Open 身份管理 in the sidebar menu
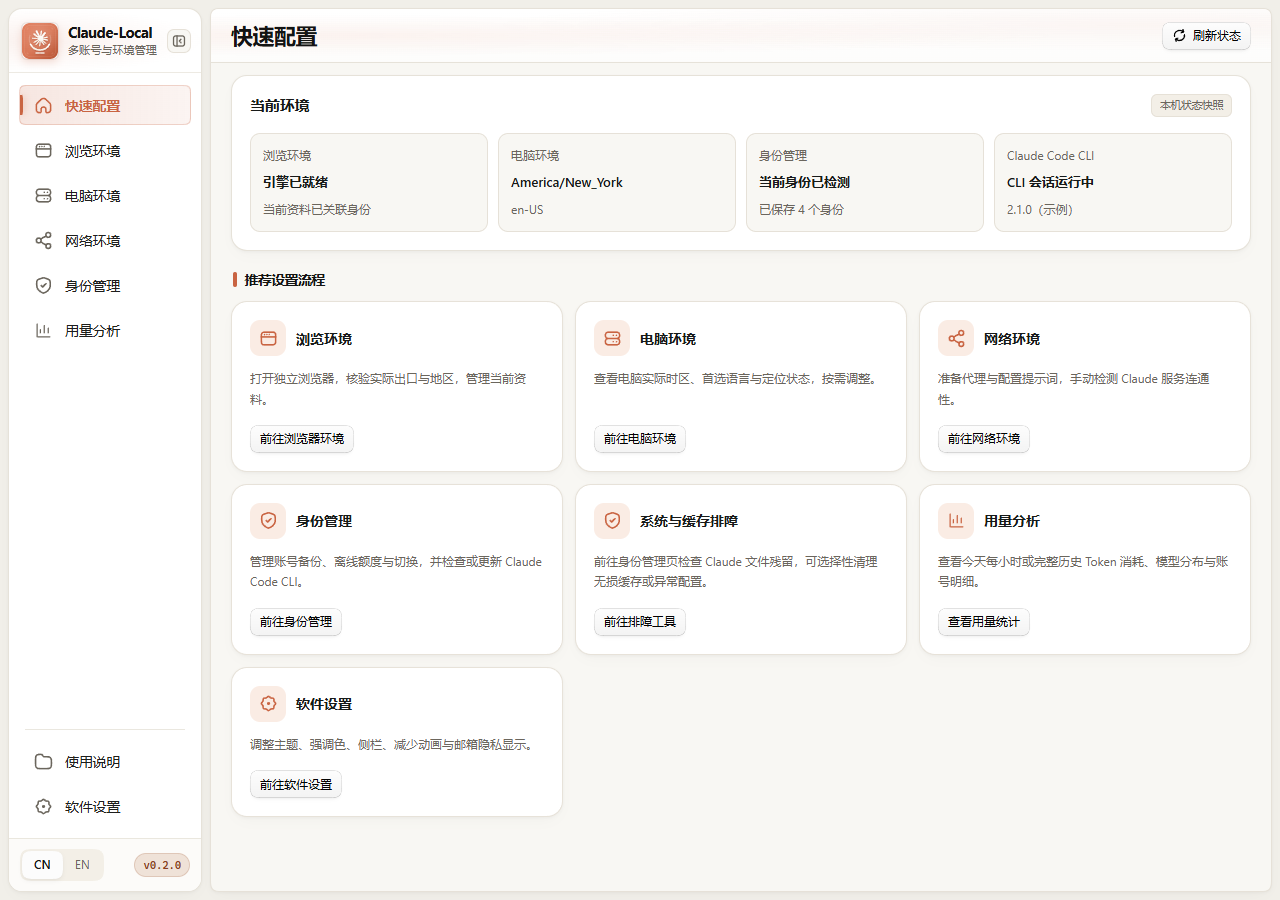1280x900 pixels. click(105, 286)
